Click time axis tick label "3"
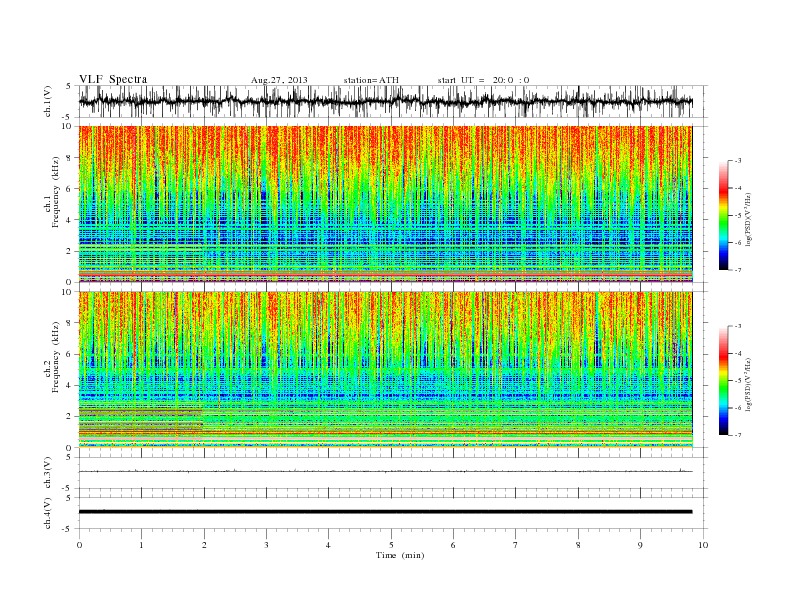 click(x=266, y=545)
